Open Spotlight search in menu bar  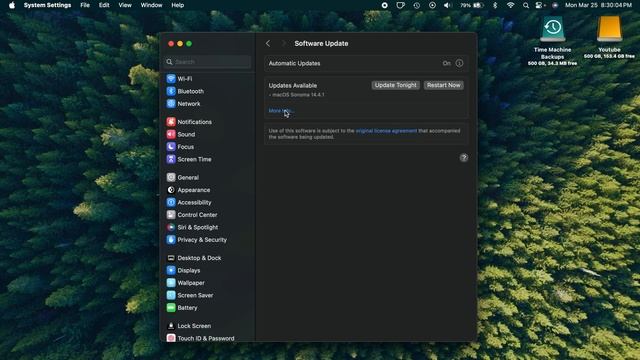526,5
